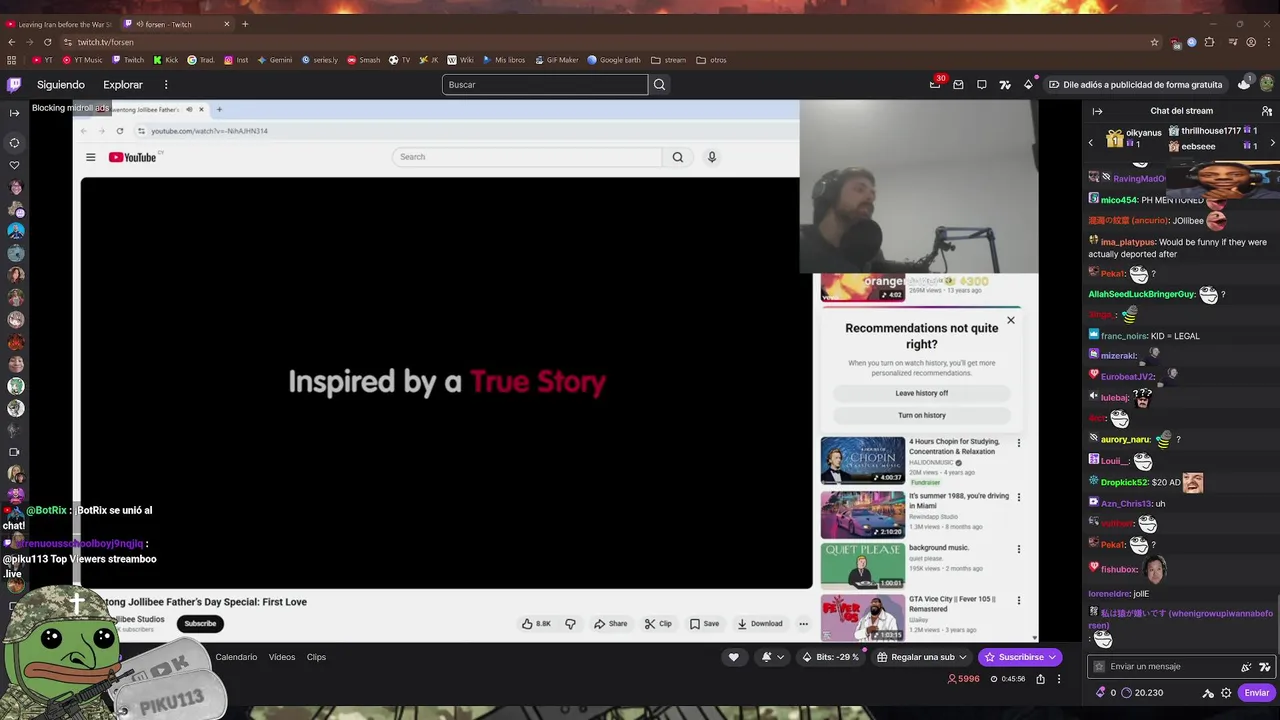Open YouTube hamburger menu in stream
Image resolution: width=1280 pixels, height=720 pixels.
90,157
